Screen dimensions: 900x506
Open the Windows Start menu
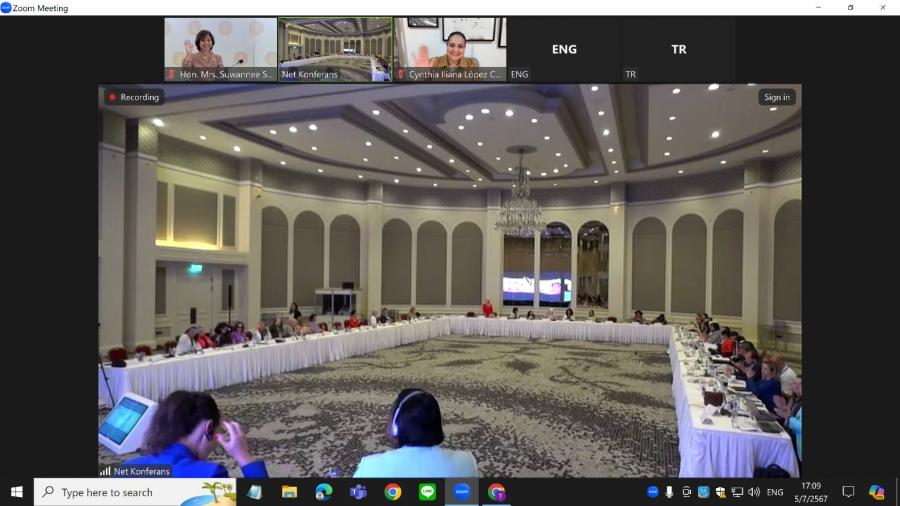pos(16,492)
